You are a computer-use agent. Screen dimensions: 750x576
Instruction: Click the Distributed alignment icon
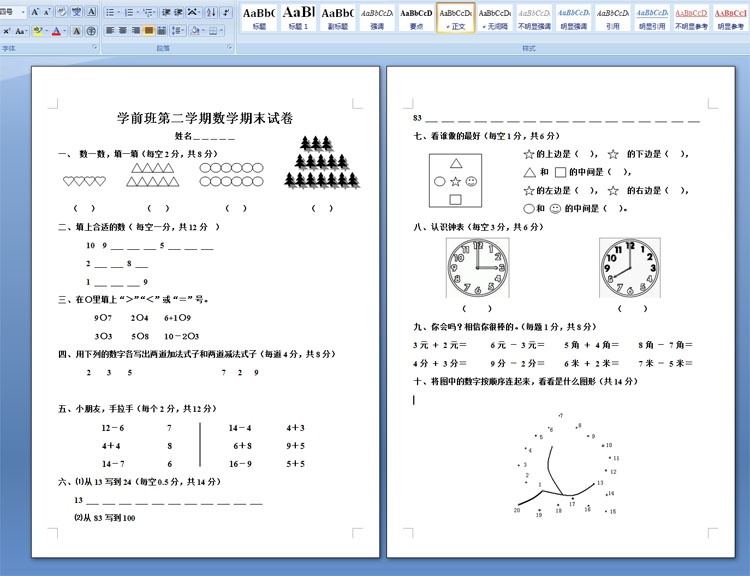[x=162, y=31]
